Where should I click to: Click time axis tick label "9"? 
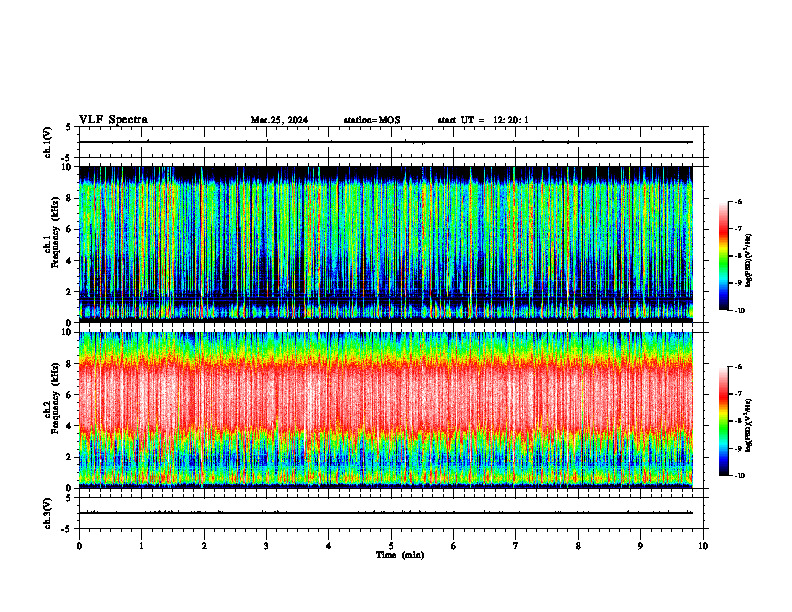tap(640, 546)
